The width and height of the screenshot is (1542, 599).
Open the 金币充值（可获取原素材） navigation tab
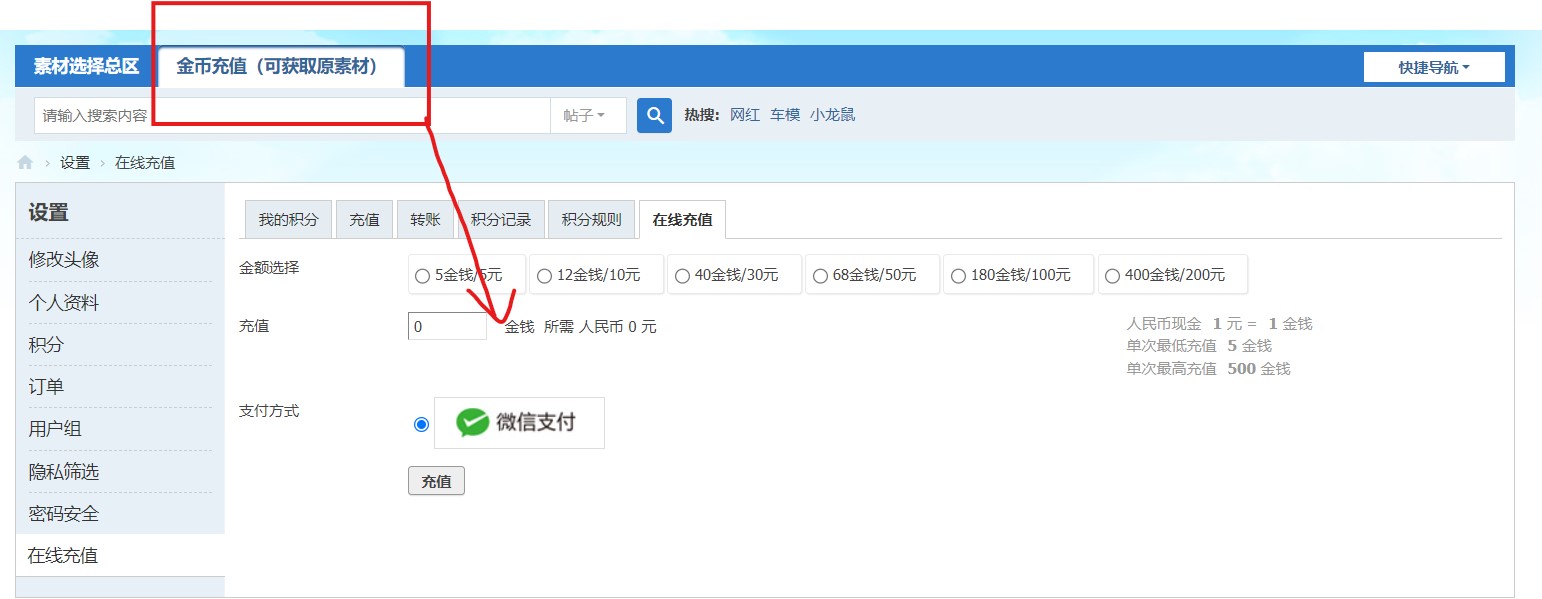point(281,67)
